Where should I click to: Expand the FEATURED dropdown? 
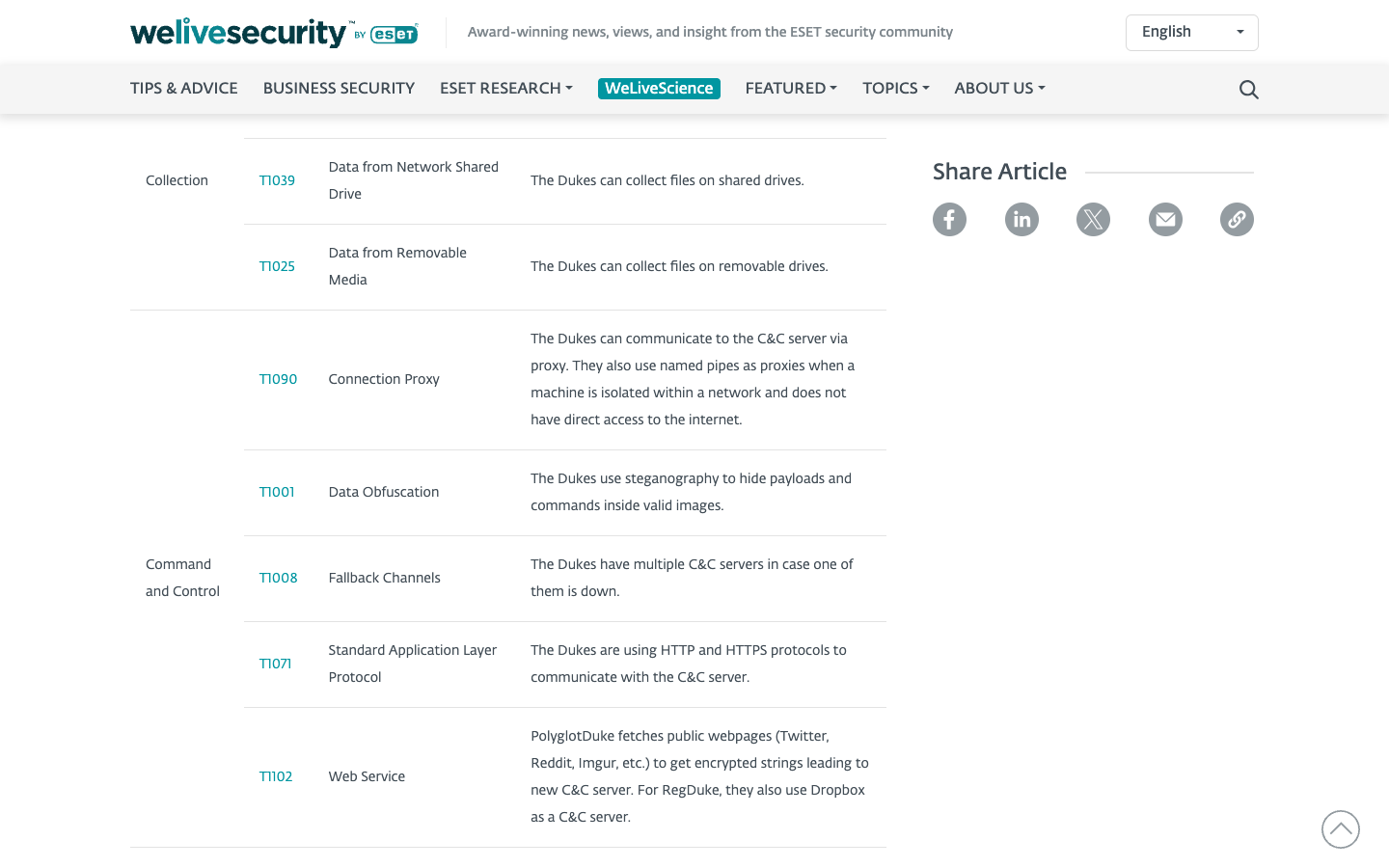point(790,88)
